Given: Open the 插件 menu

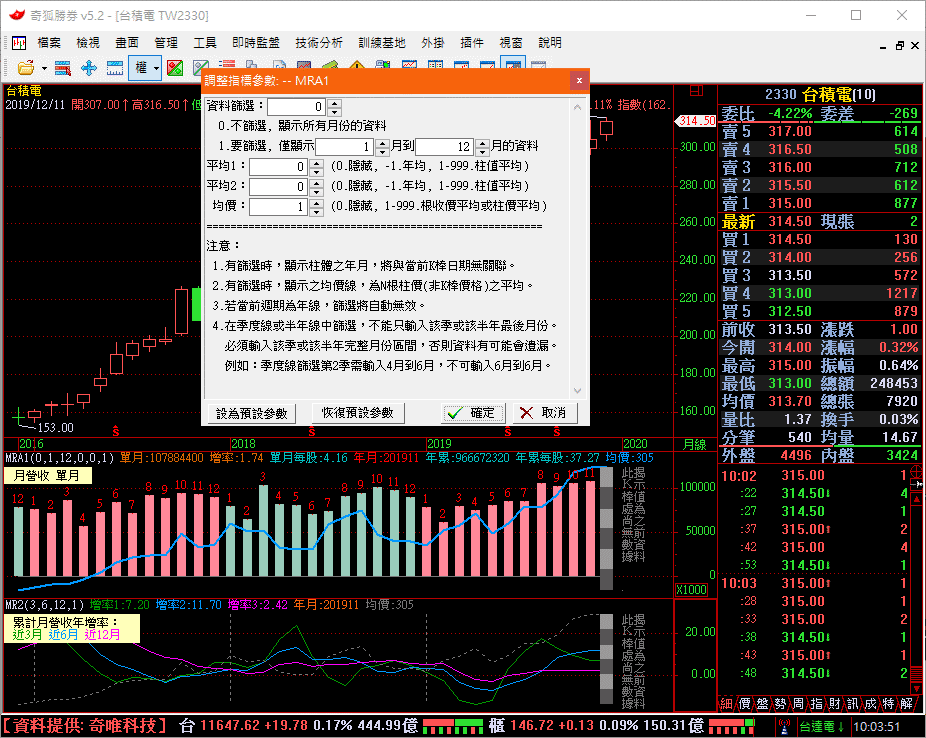Looking at the screenshot, I should click(472, 43).
